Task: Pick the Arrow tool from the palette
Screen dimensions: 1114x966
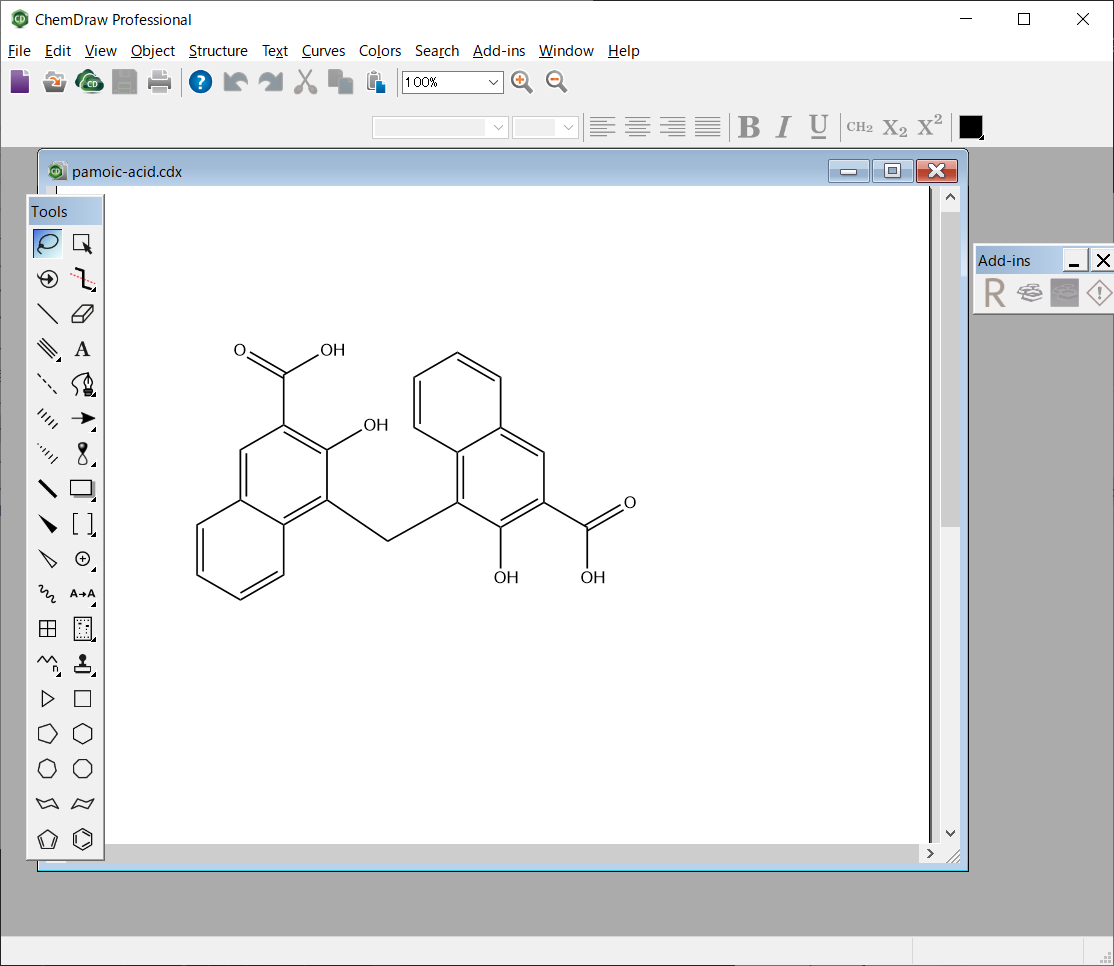Action: (82, 419)
